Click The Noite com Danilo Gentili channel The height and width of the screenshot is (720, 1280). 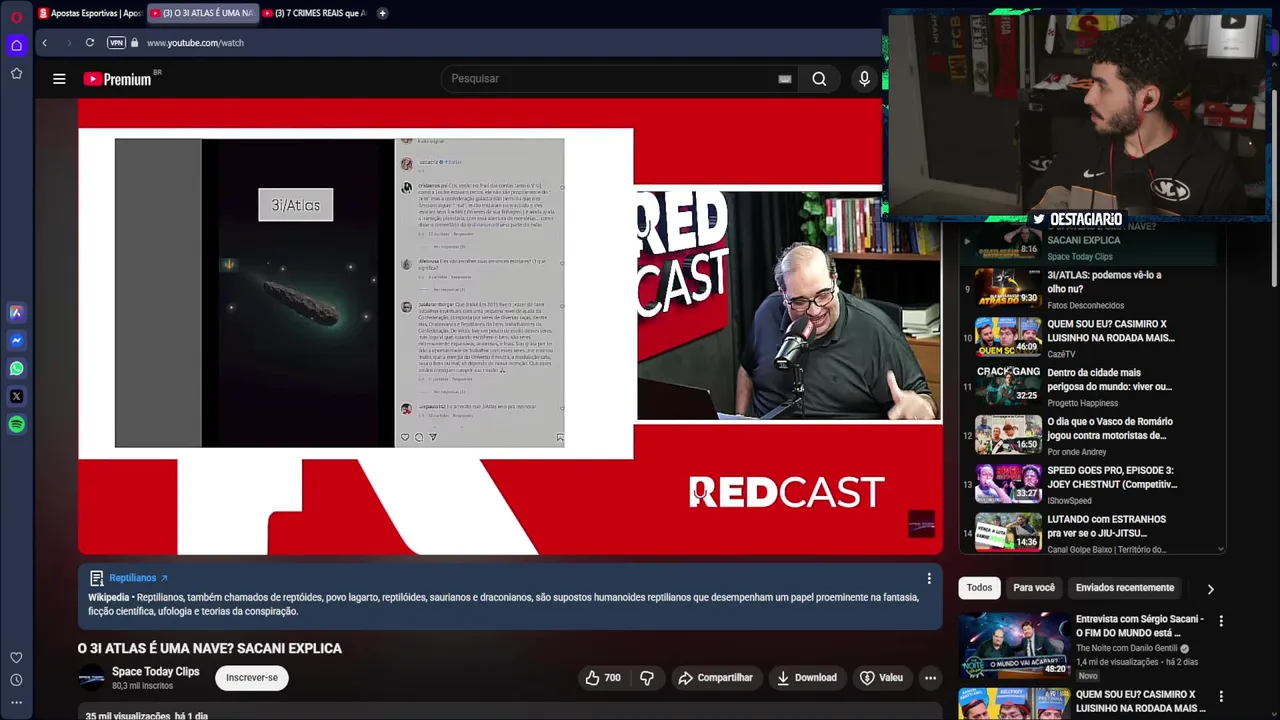[x=1129, y=648]
